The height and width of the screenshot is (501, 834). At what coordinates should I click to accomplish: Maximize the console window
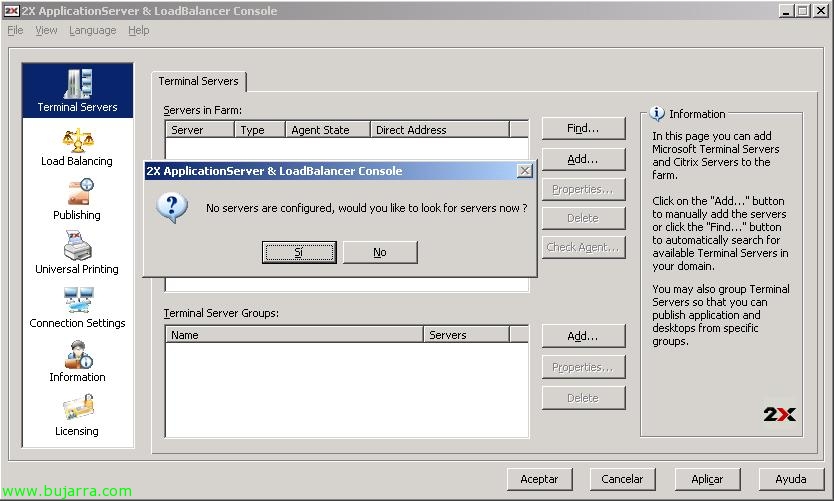(x=803, y=11)
